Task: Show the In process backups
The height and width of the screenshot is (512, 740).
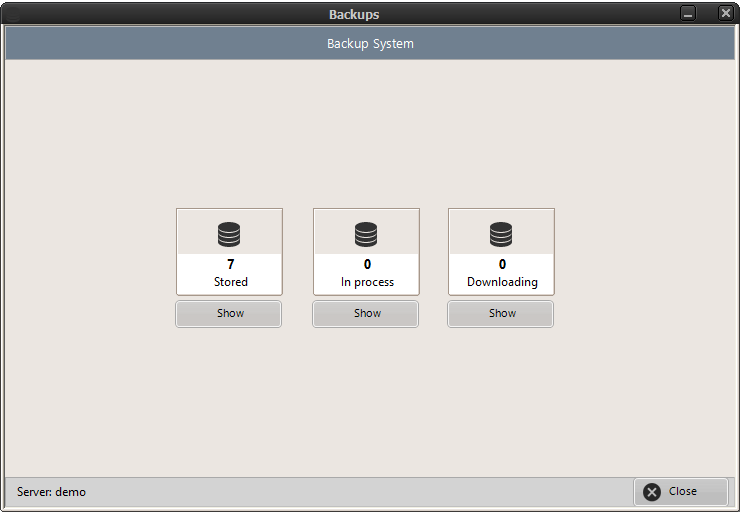Action: click(366, 314)
